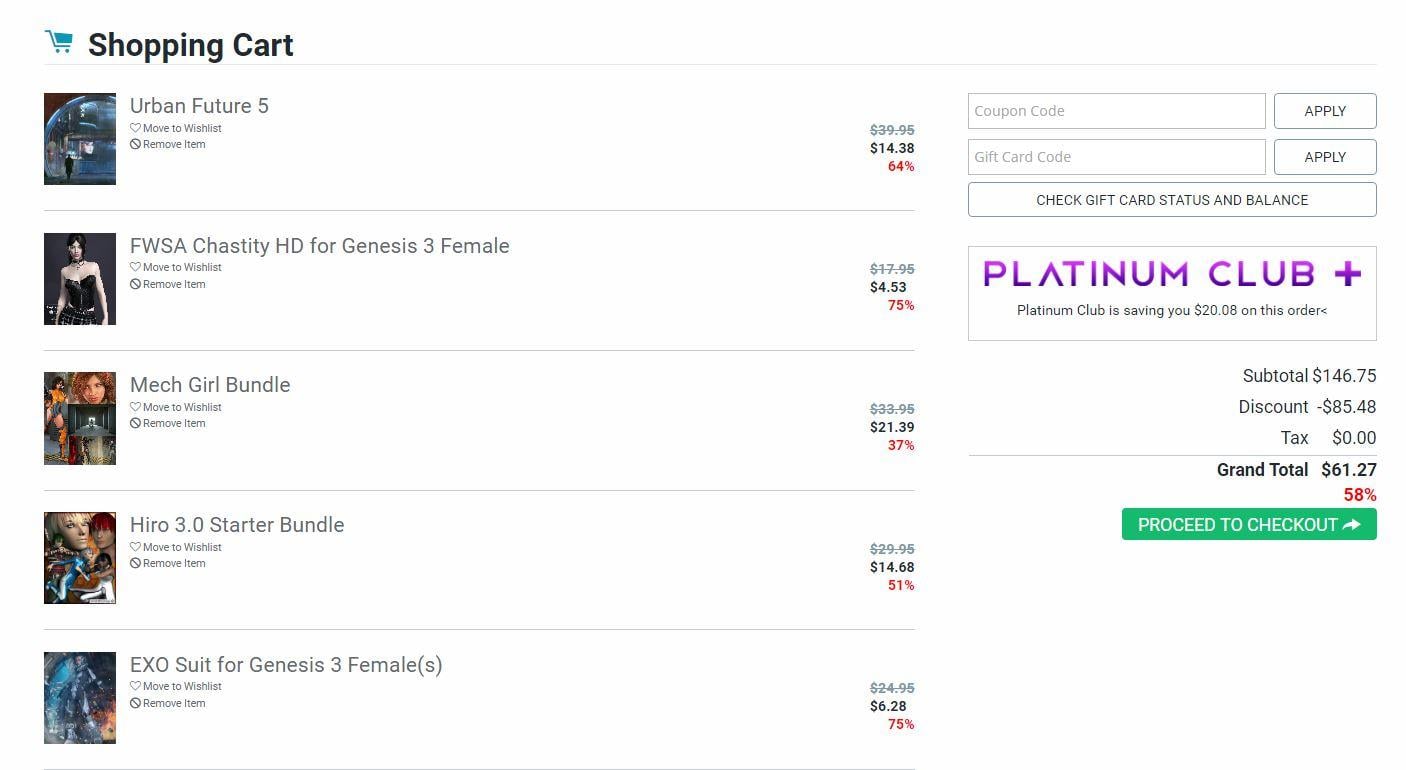Screen dimensions: 1406x770
Task: Click the heart icon for Urban Future 5
Action: (135, 128)
